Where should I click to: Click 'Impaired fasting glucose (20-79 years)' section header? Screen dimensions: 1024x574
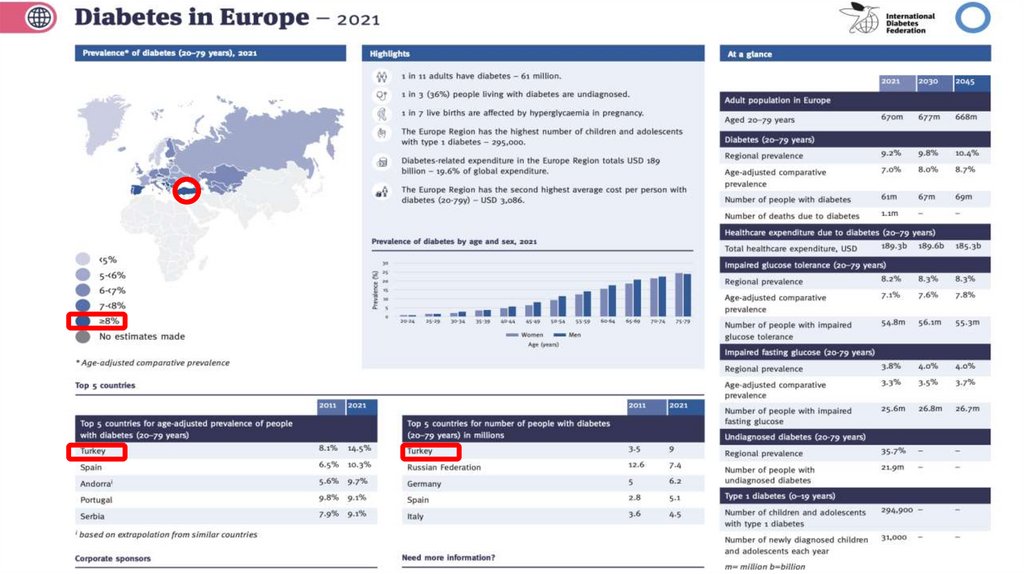855,352
